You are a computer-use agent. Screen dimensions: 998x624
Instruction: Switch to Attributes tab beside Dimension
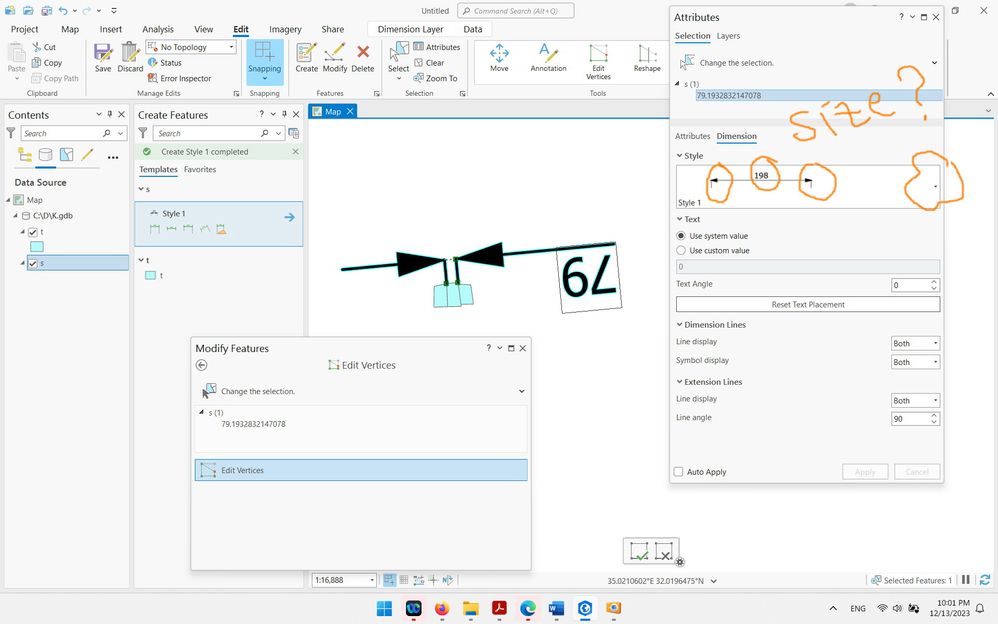692,136
